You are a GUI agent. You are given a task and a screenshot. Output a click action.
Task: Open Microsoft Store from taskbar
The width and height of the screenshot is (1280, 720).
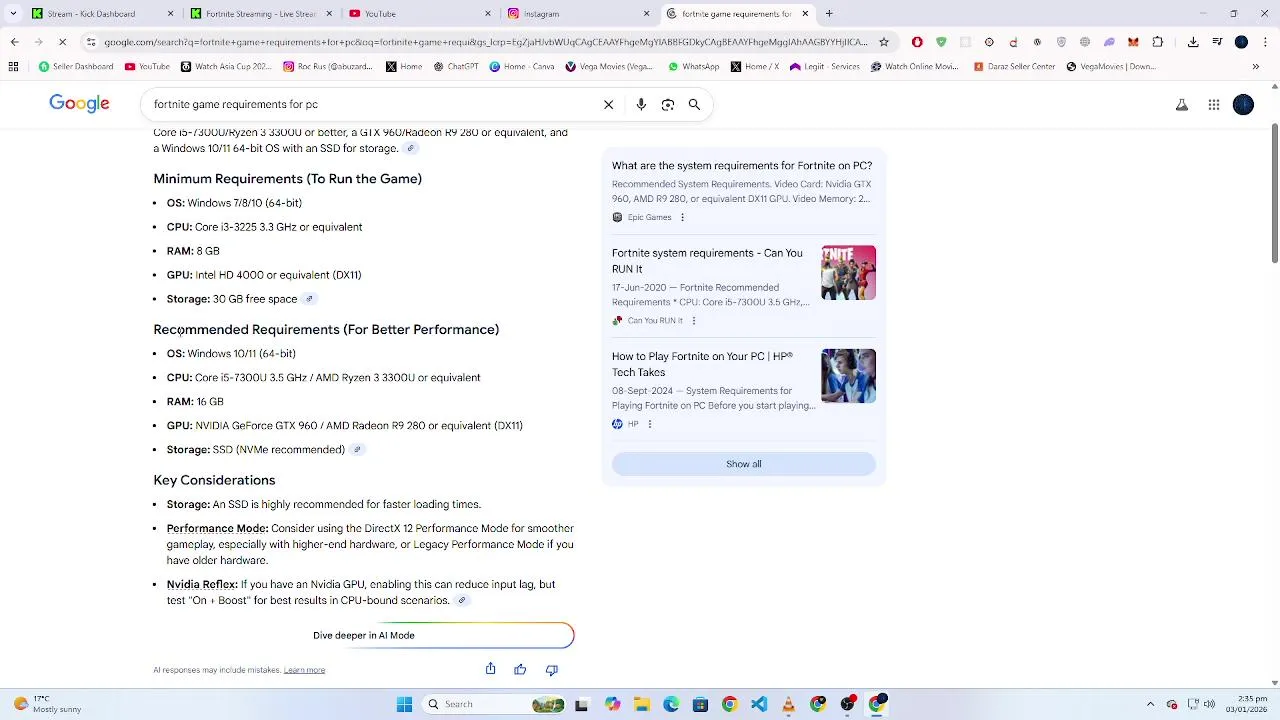[x=700, y=704]
